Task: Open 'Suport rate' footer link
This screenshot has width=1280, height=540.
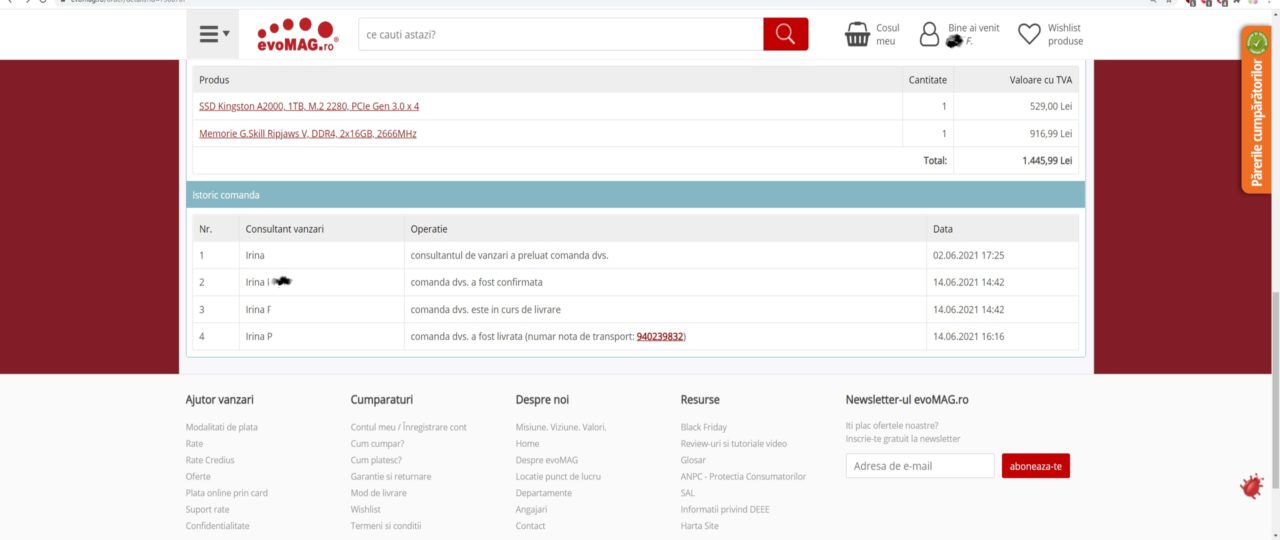Action: pyautogui.click(x=207, y=509)
